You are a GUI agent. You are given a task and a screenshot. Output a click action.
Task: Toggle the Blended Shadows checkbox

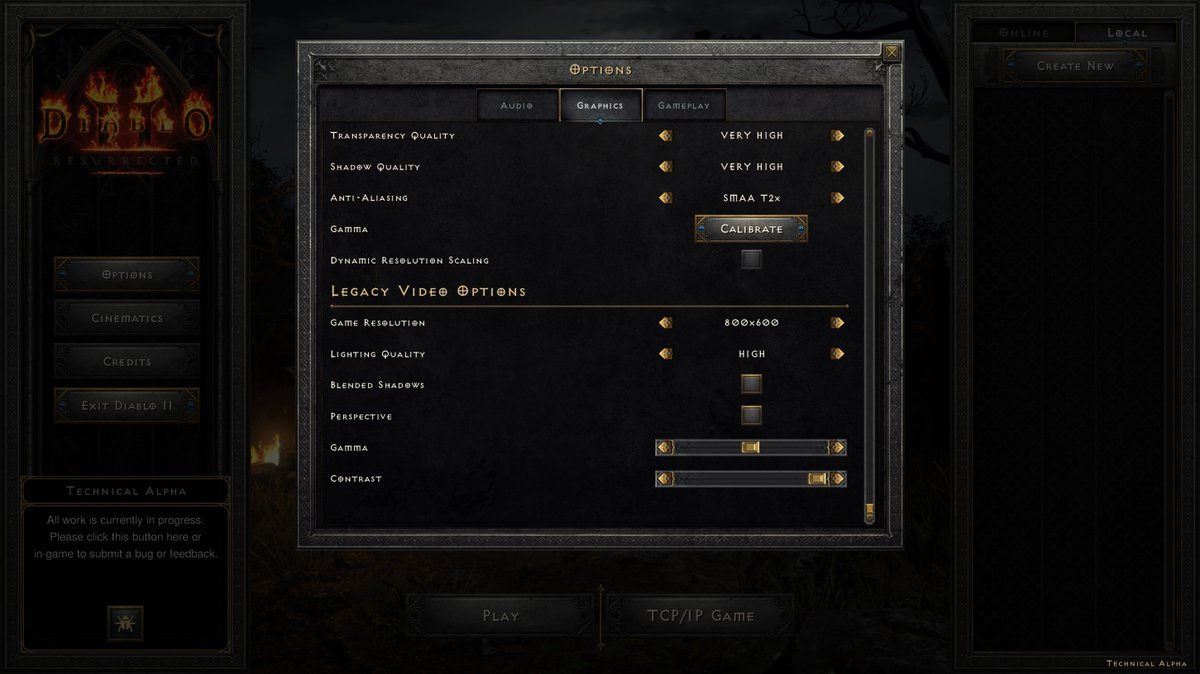751,384
